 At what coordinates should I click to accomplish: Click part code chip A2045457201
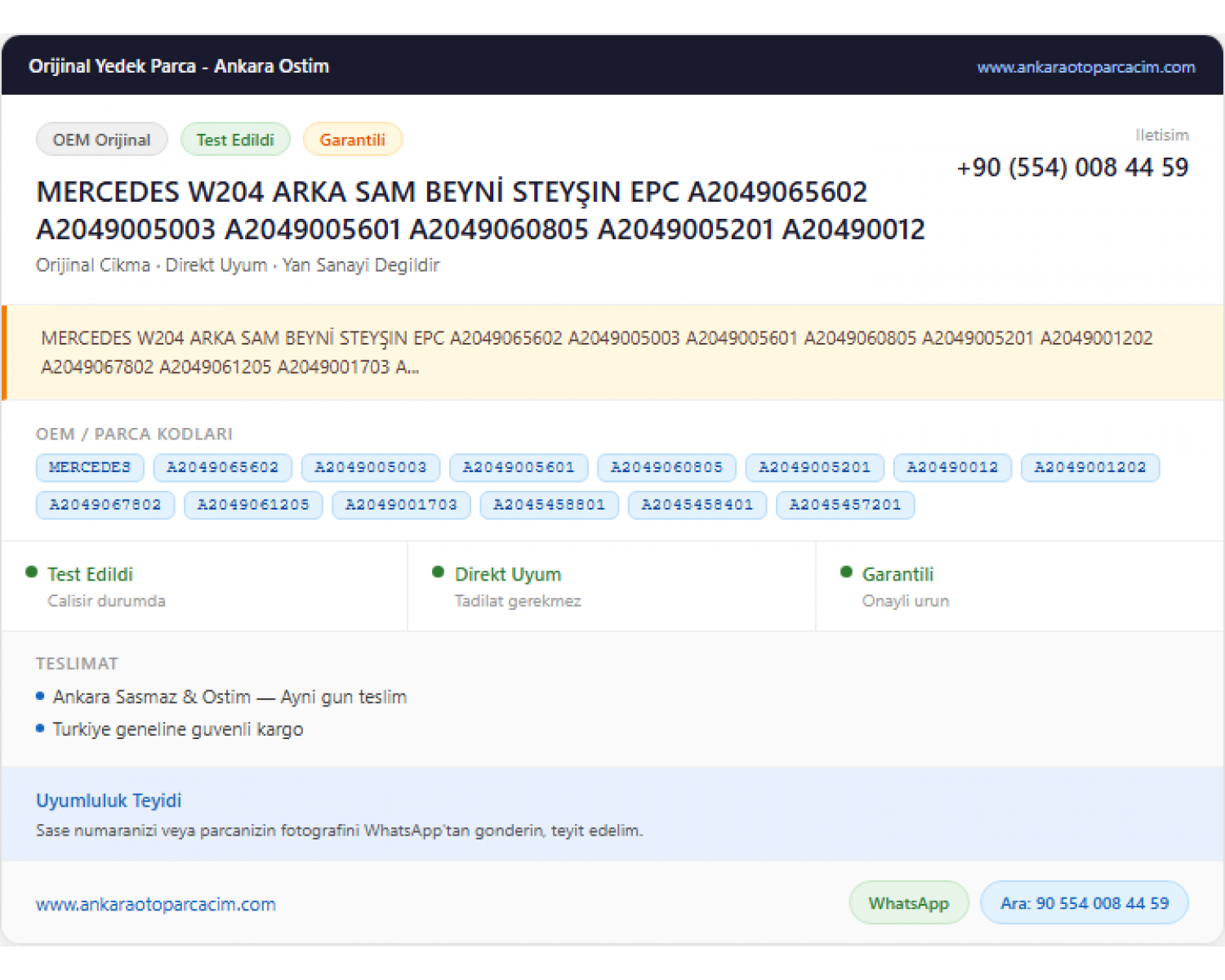[x=845, y=505]
